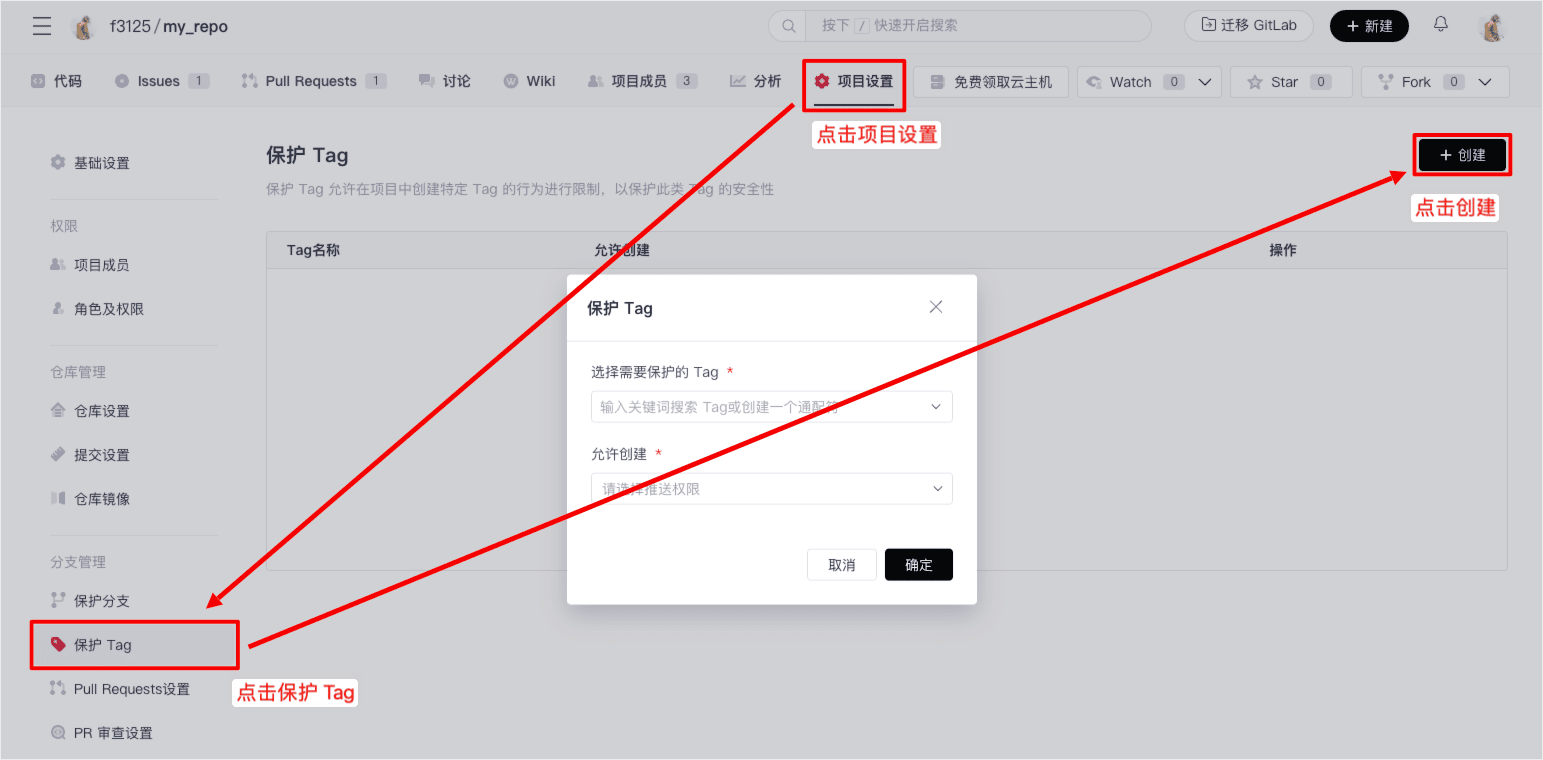Open the notification bell
The image size is (1543, 760).
pos(1441,25)
